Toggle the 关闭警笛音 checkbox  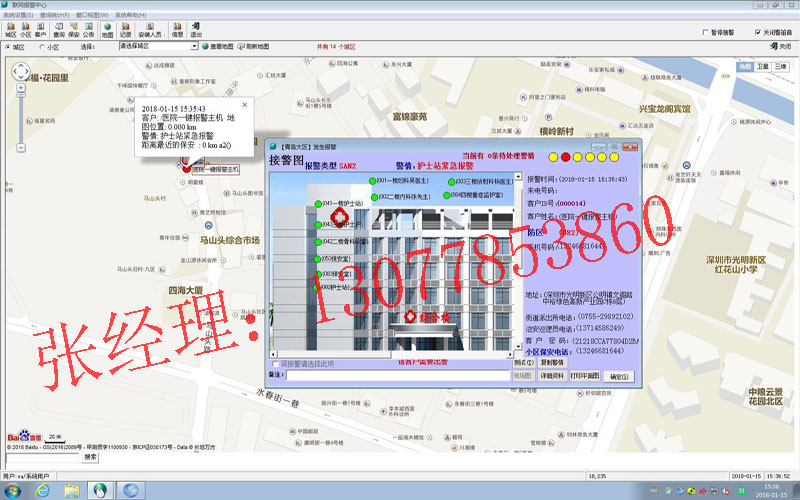757,32
